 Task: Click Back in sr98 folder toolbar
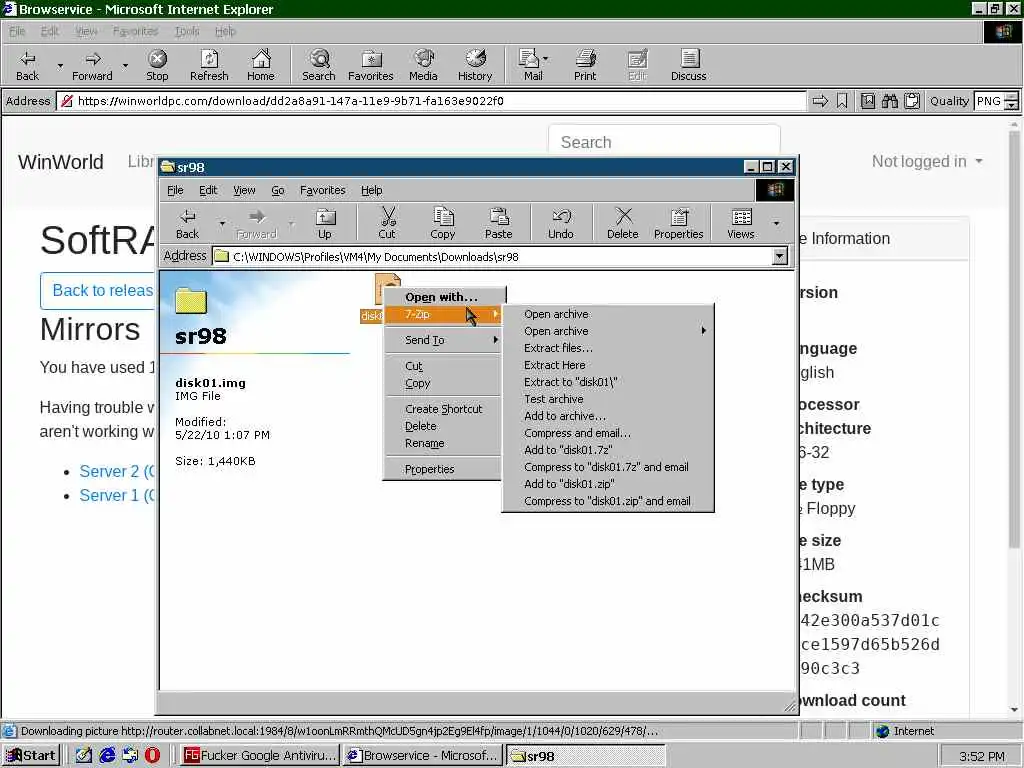[x=187, y=224]
